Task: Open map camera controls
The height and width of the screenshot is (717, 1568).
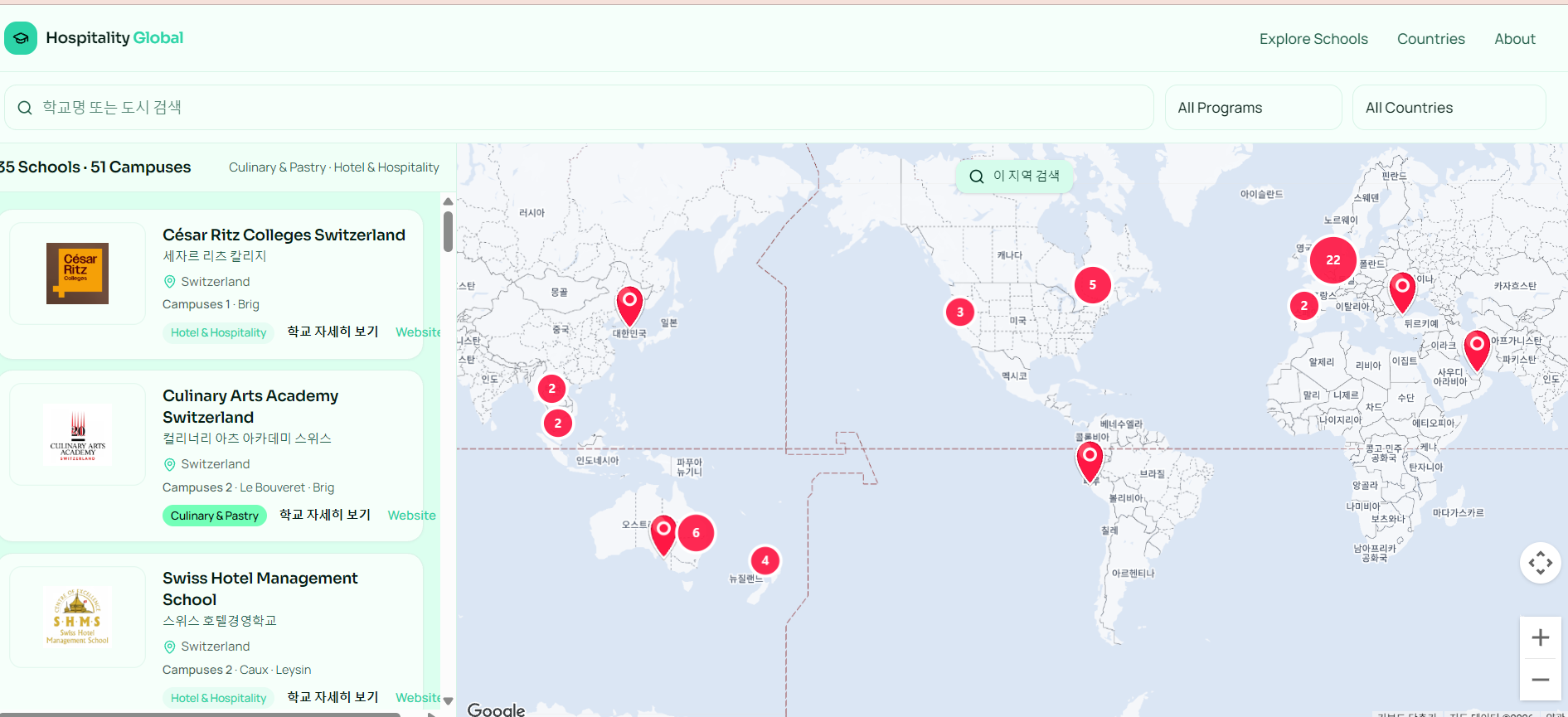Action: (1540, 563)
